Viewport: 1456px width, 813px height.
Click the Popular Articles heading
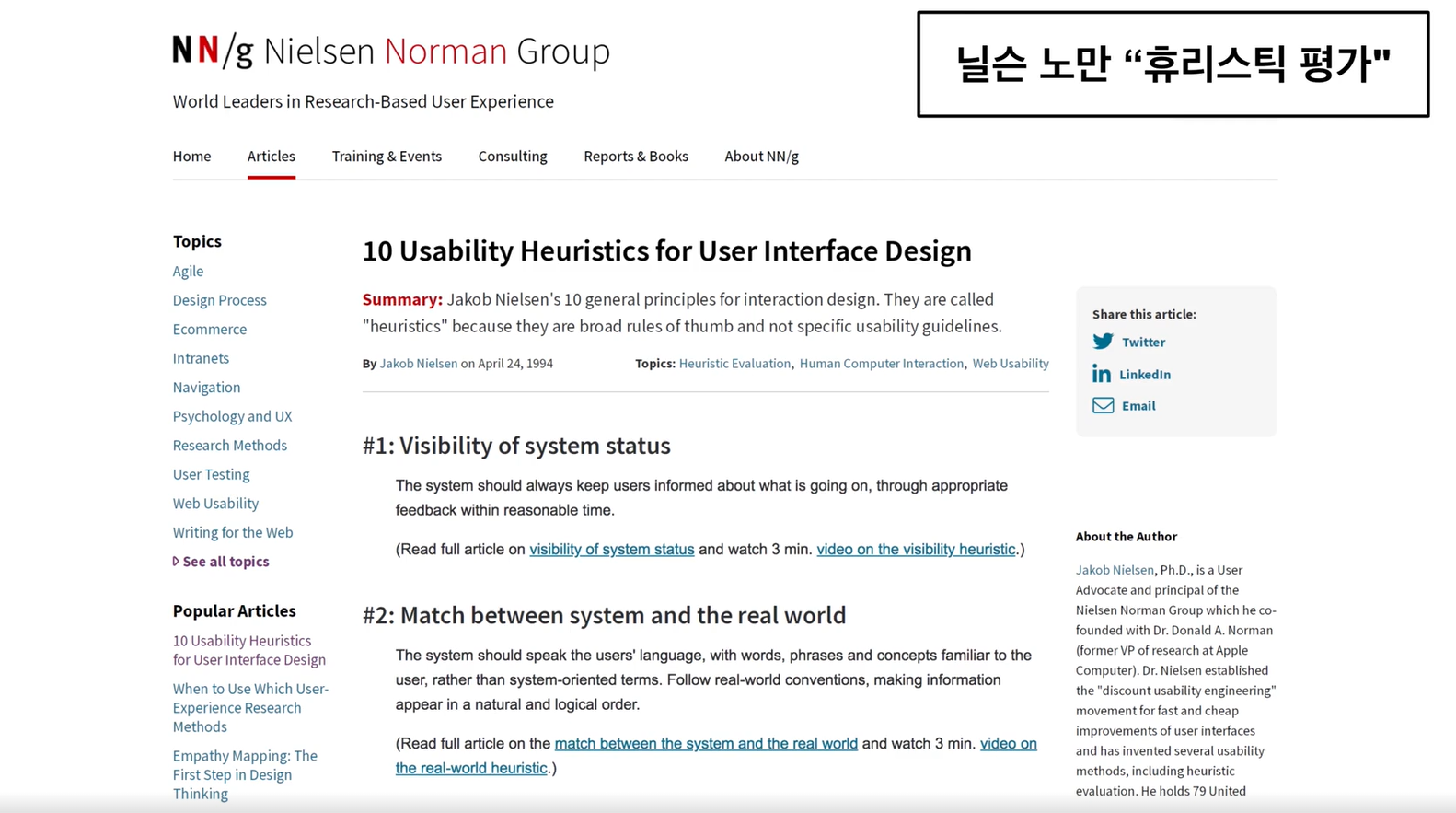point(235,611)
